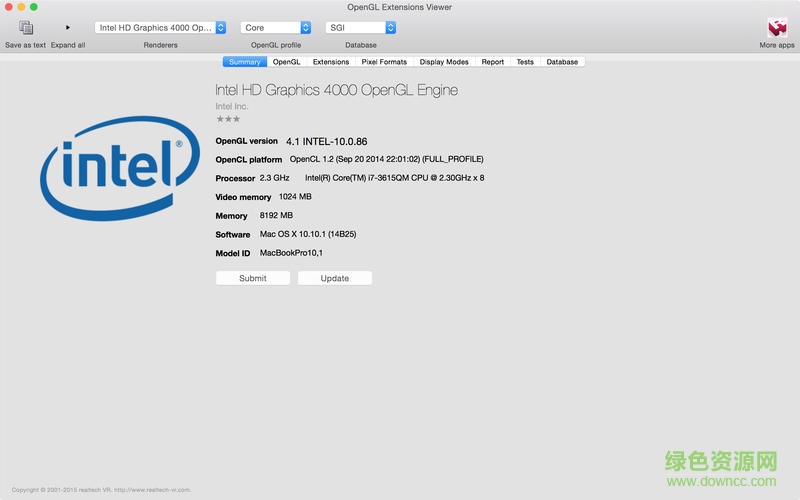
Task: Click the three-star rating
Action: point(228,119)
